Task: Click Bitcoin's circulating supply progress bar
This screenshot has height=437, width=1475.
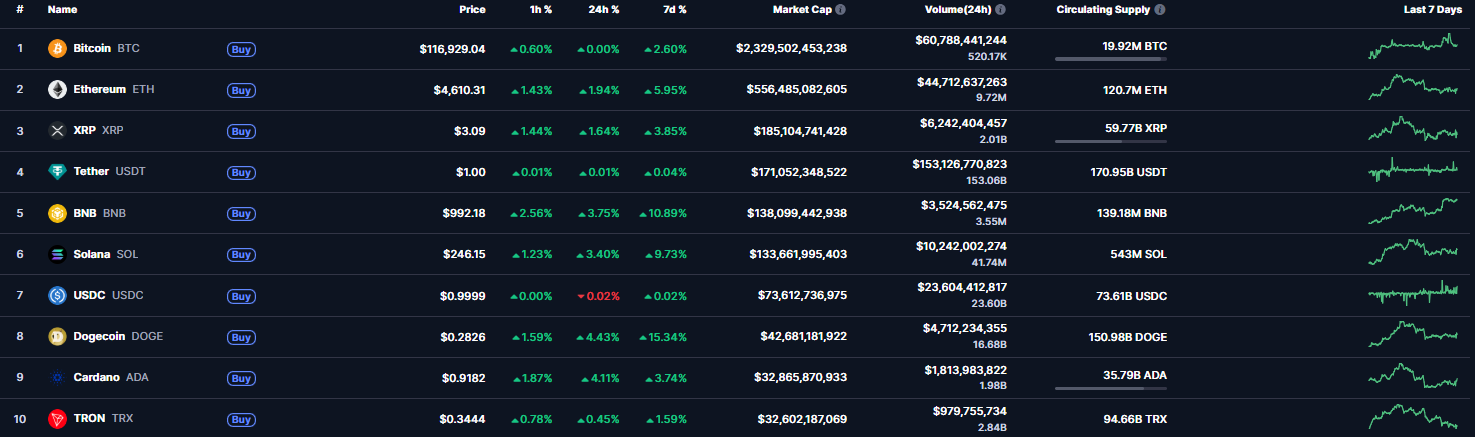Action: click(1110, 59)
